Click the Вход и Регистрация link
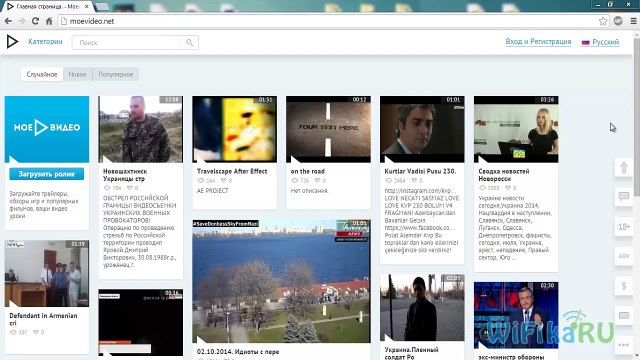The image size is (640, 360). click(538, 42)
